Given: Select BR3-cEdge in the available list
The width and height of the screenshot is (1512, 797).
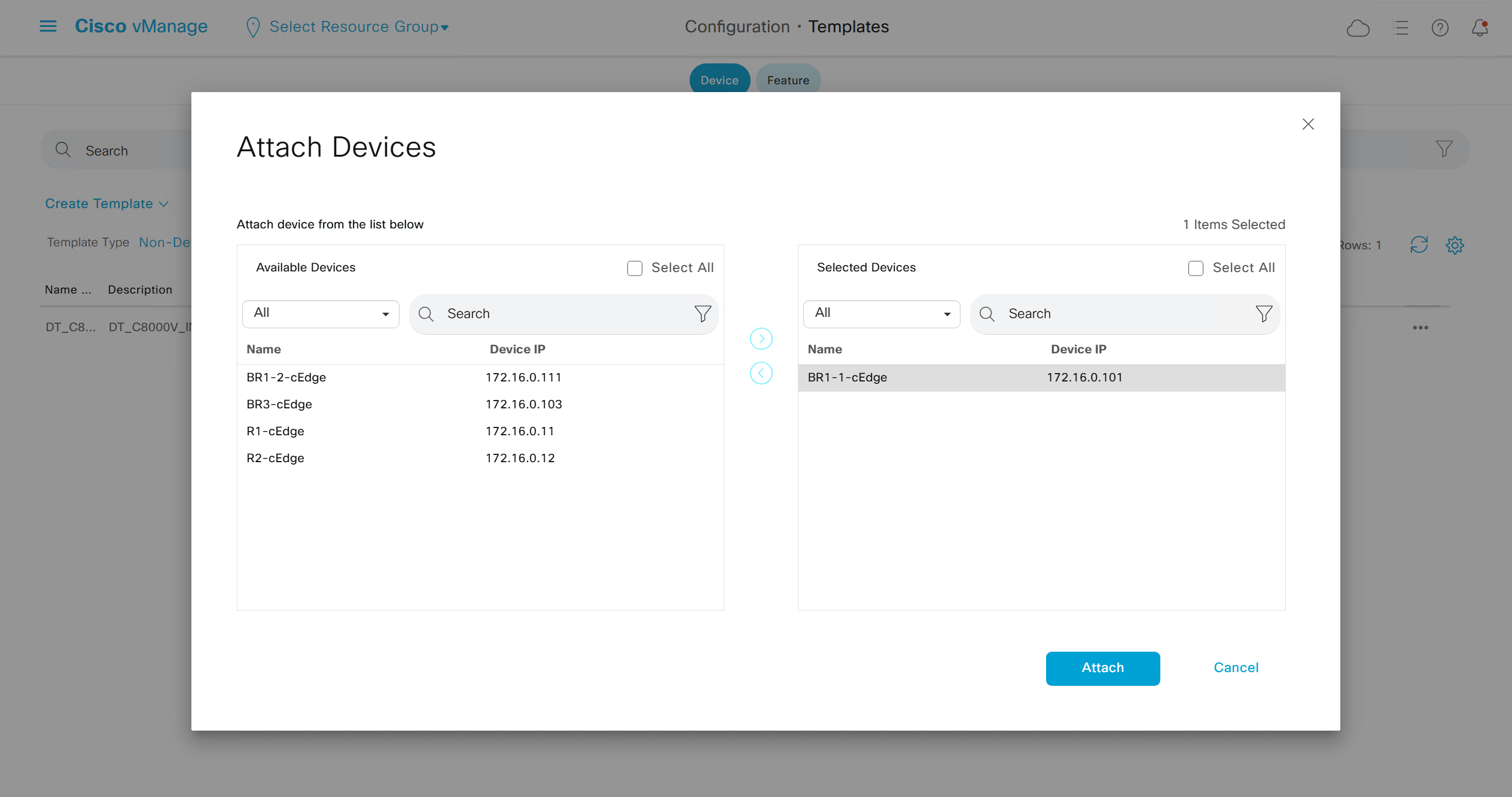Looking at the screenshot, I should point(279,404).
